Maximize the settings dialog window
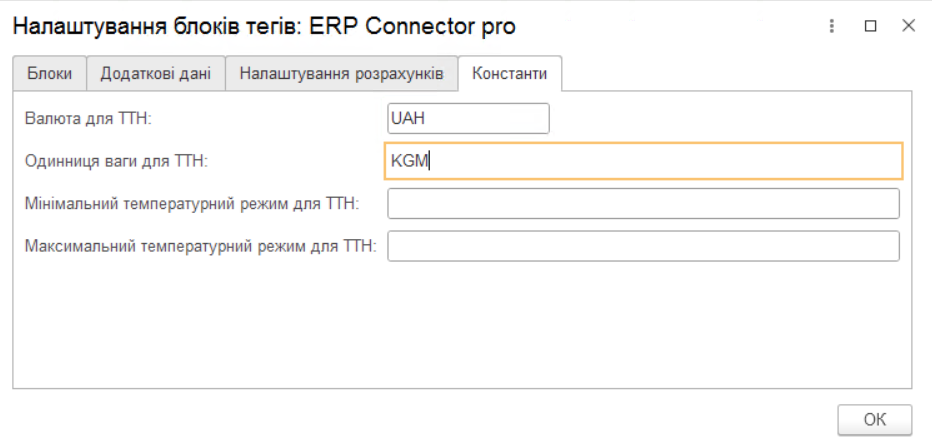932x439 pixels. point(870,27)
